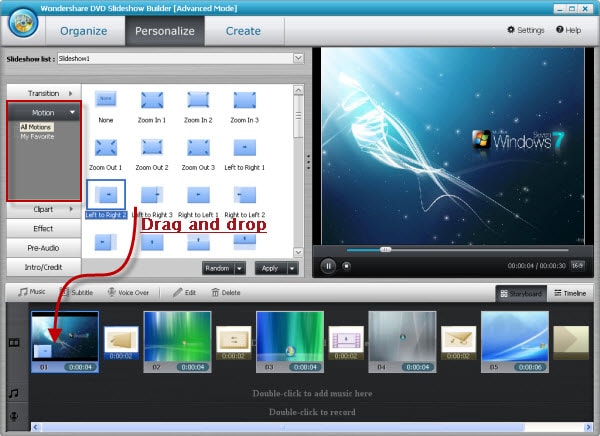600x436 pixels.
Task: Stop the slideshow preview
Action: tap(346, 266)
